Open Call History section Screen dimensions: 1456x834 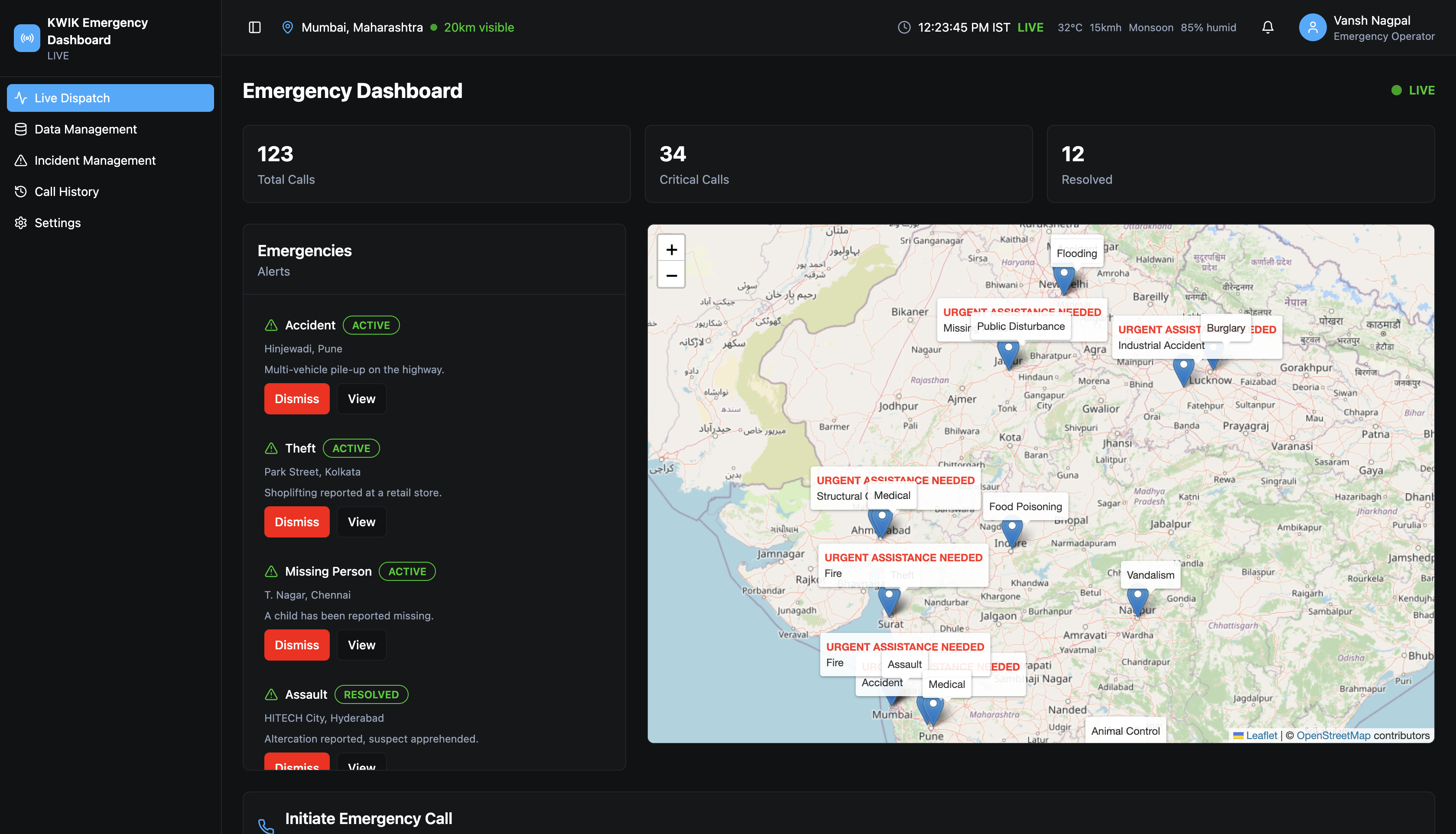pyautogui.click(x=66, y=192)
